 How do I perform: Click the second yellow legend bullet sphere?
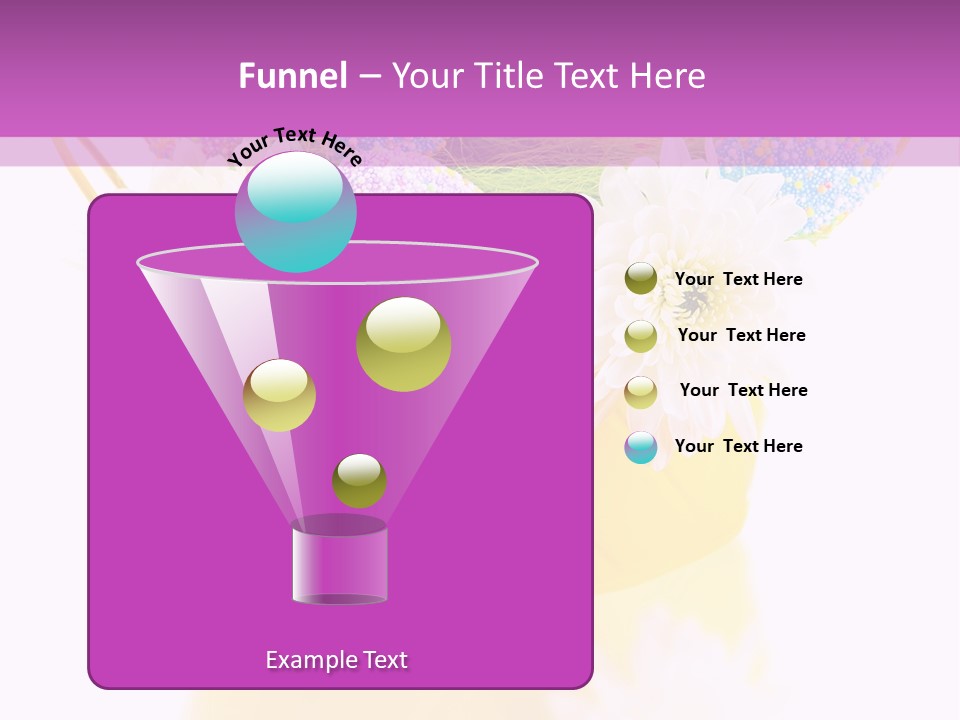click(x=641, y=335)
